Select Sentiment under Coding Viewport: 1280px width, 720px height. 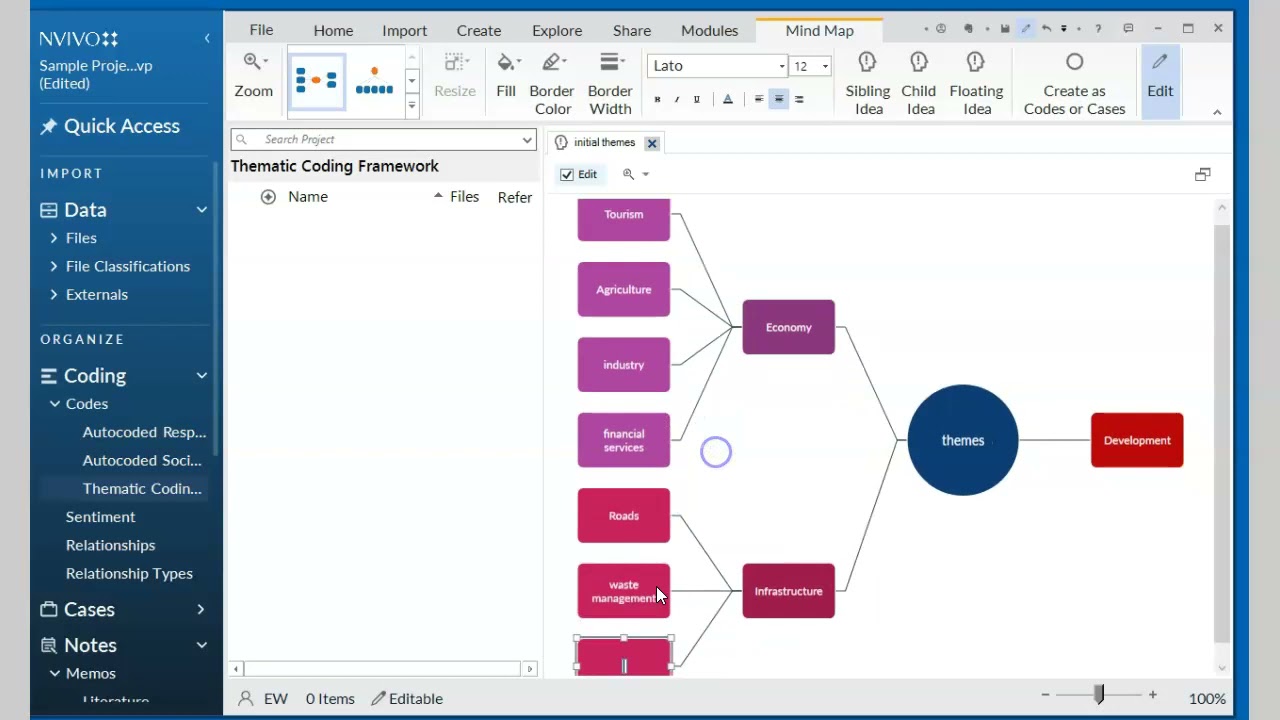(100, 517)
